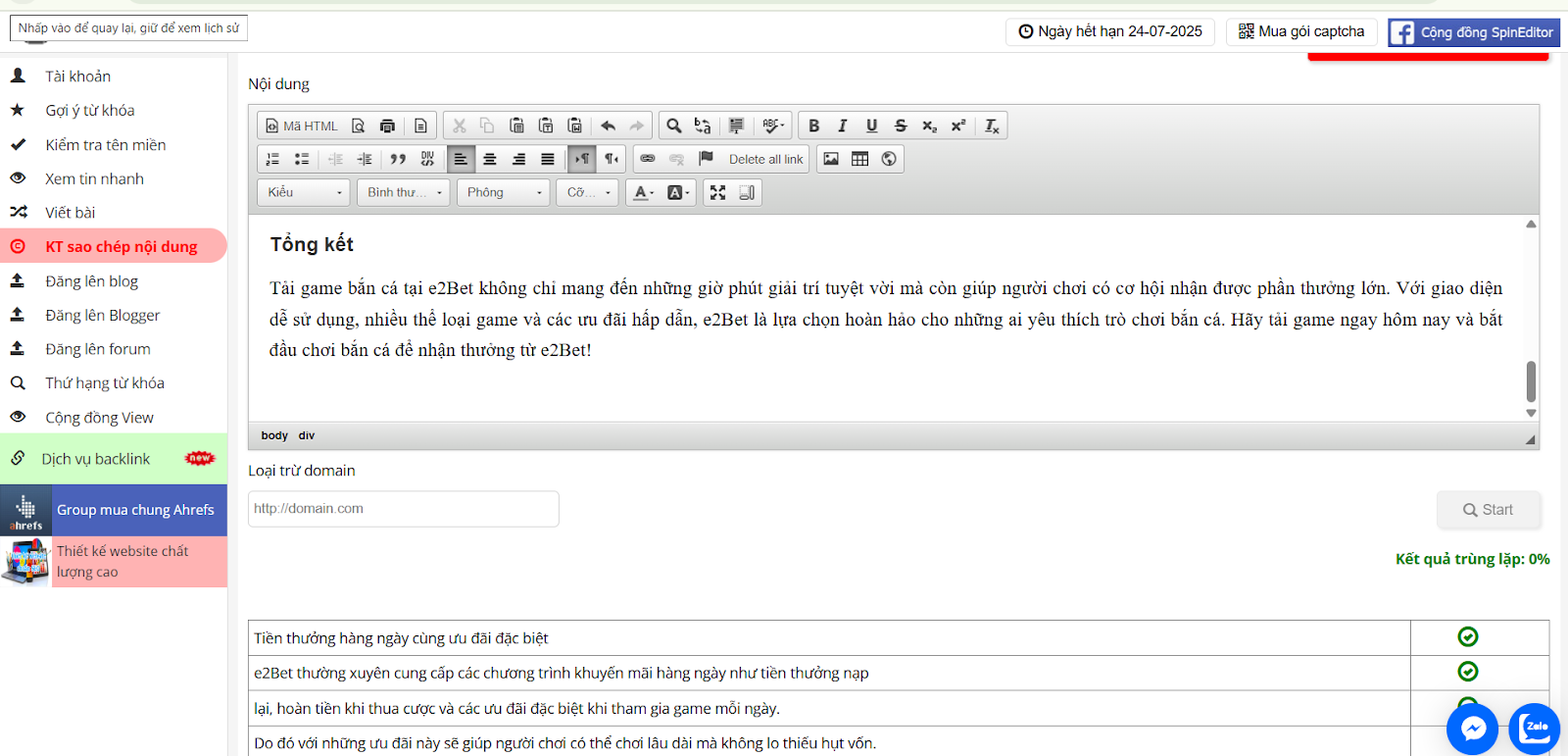Select left text alignment
The image size is (1568, 756).
pyautogui.click(x=461, y=159)
